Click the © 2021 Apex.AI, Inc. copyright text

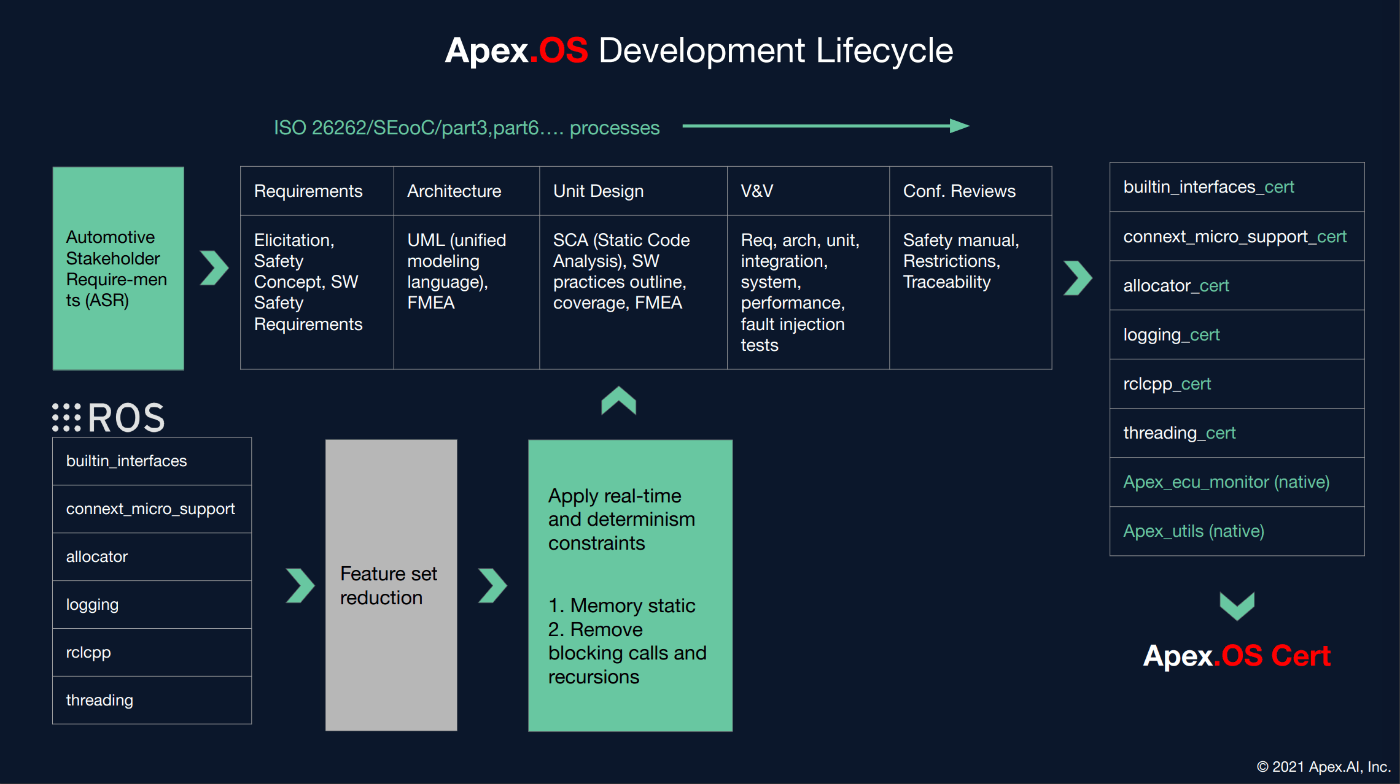tap(1323, 767)
